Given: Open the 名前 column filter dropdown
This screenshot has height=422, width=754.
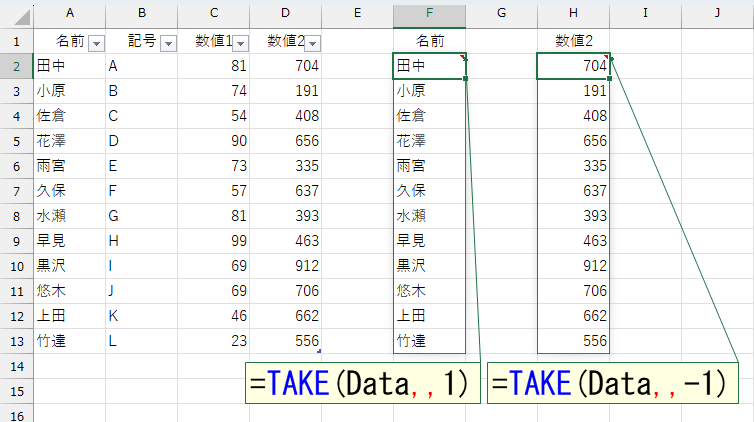Looking at the screenshot, I should point(96,44).
